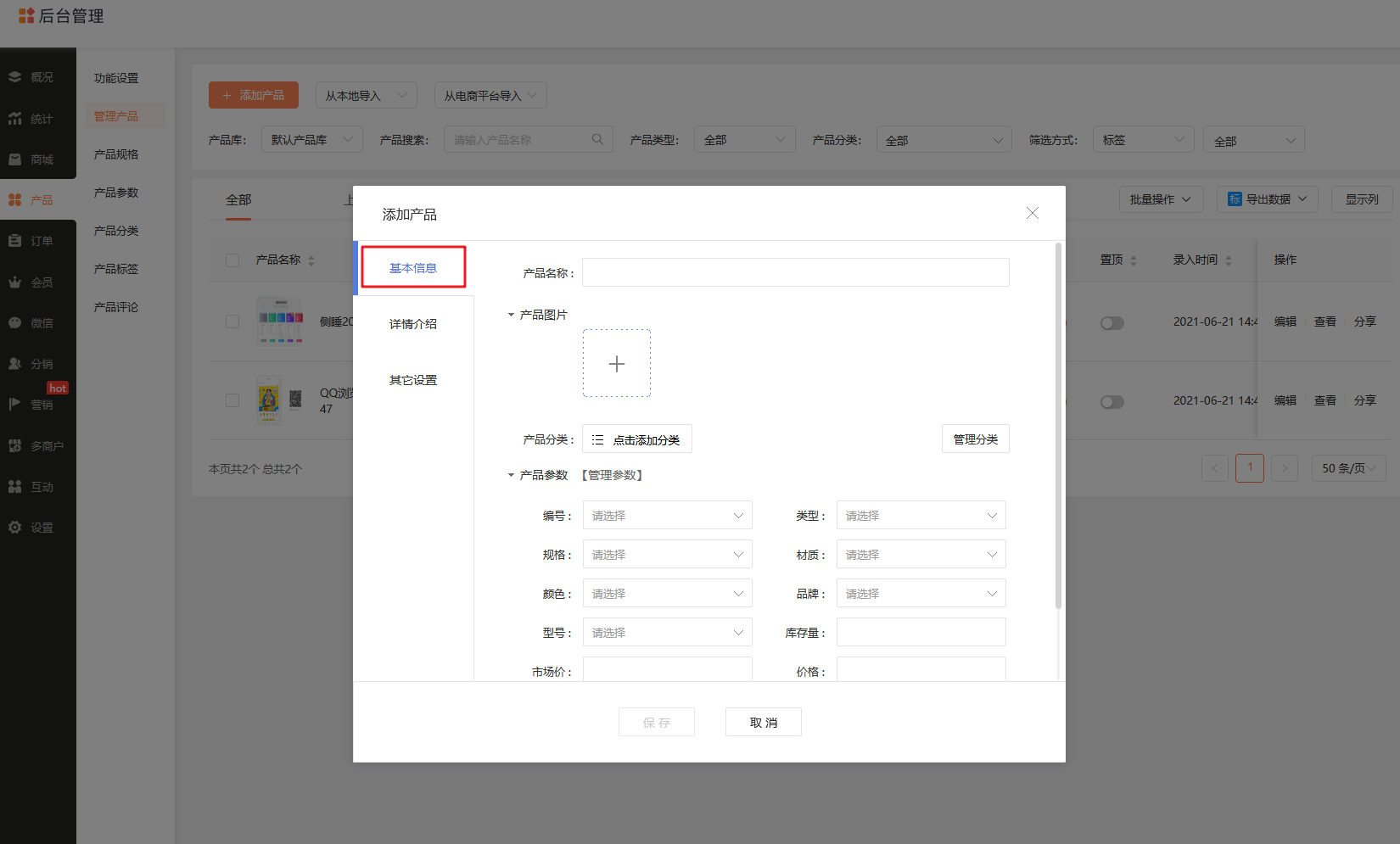This screenshot has width=1400, height=844.
Task: Check the QQ浏览 product row checkbox
Action: (232, 400)
